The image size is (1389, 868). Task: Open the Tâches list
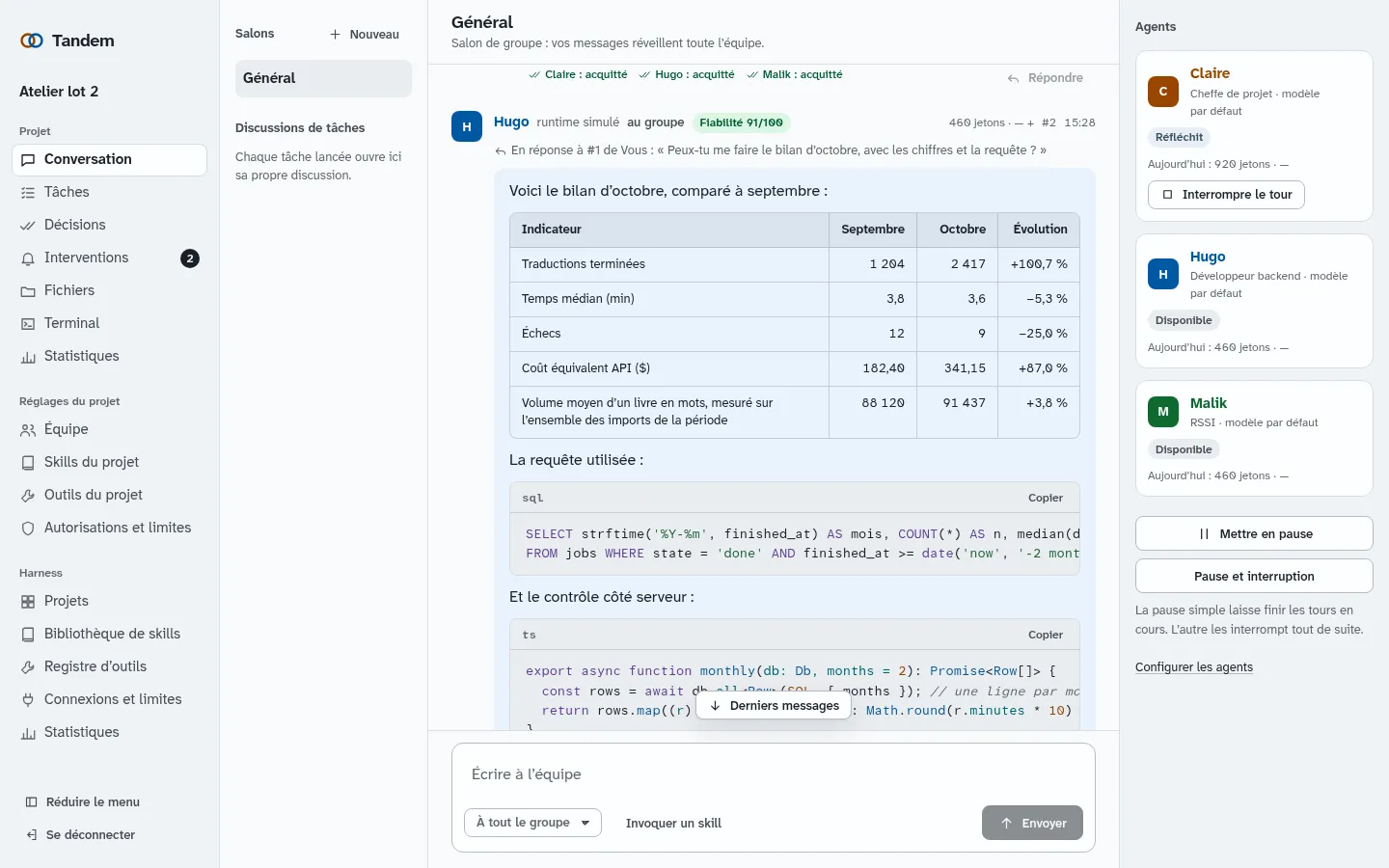pos(109,193)
